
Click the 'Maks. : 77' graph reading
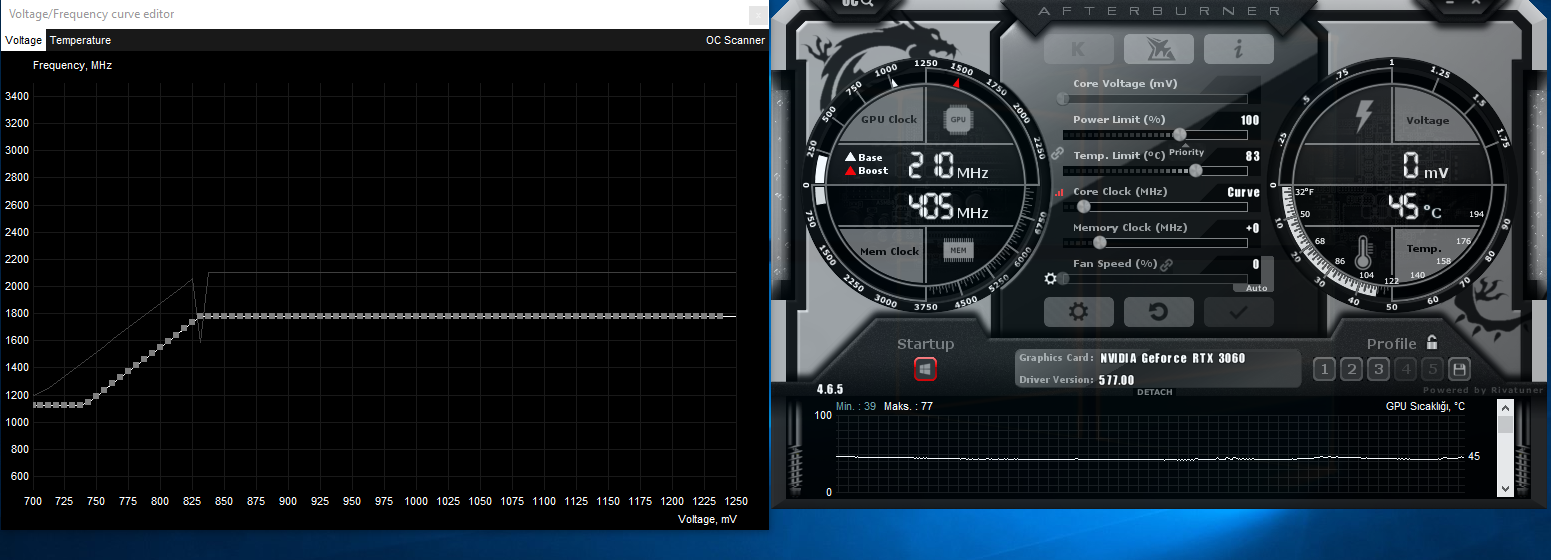pyautogui.click(x=909, y=407)
